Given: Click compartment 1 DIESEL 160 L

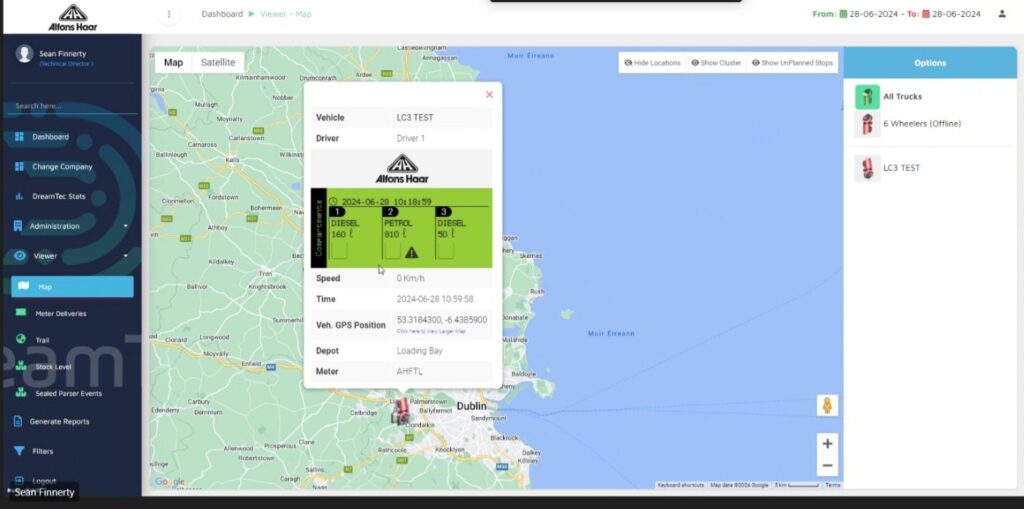Looking at the screenshot, I should click(355, 235).
